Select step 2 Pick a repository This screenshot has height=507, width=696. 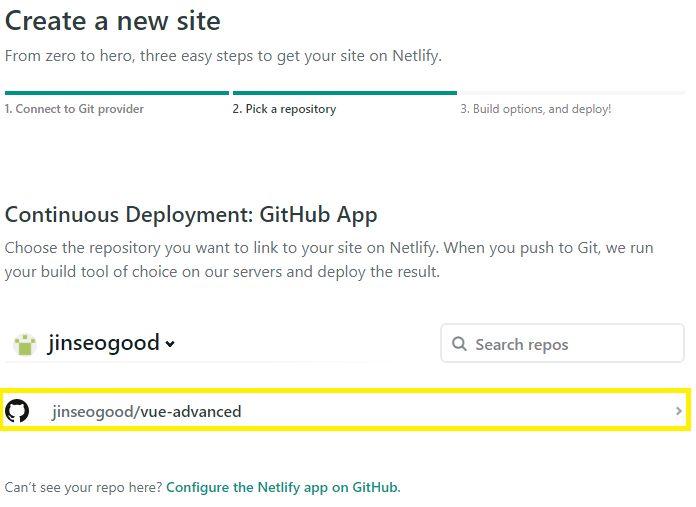(284, 109)
